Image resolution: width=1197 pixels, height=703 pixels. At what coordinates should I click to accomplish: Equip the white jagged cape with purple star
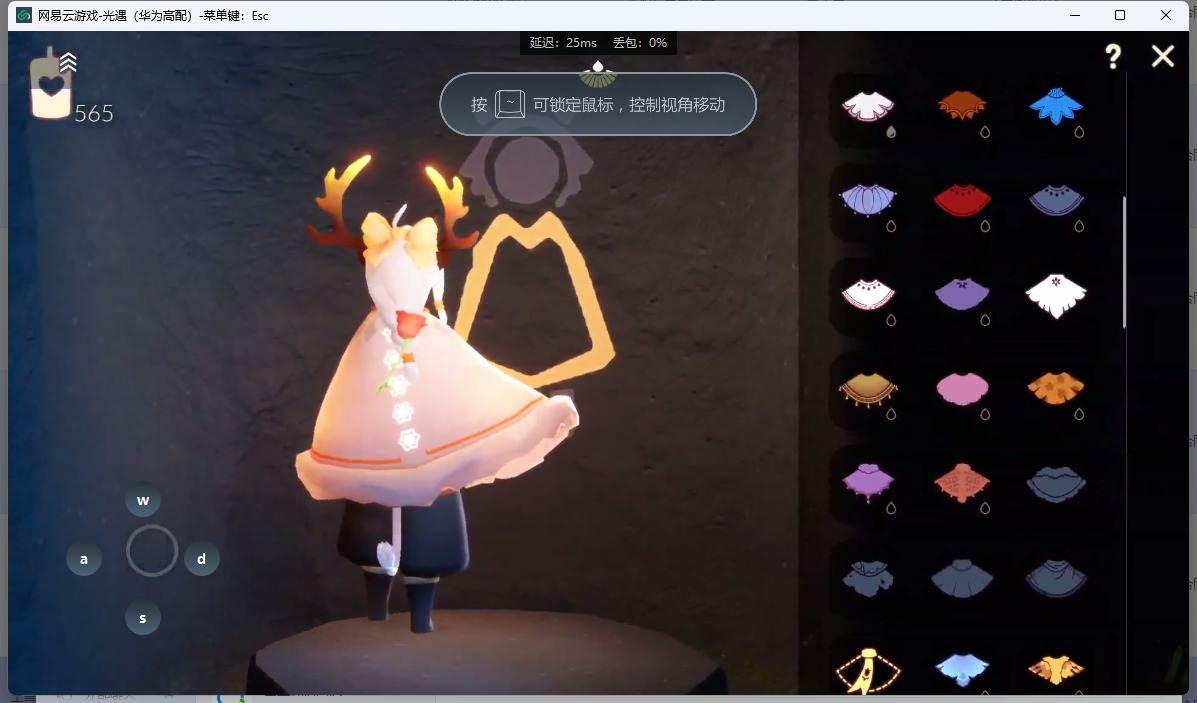coord(1056,295)
